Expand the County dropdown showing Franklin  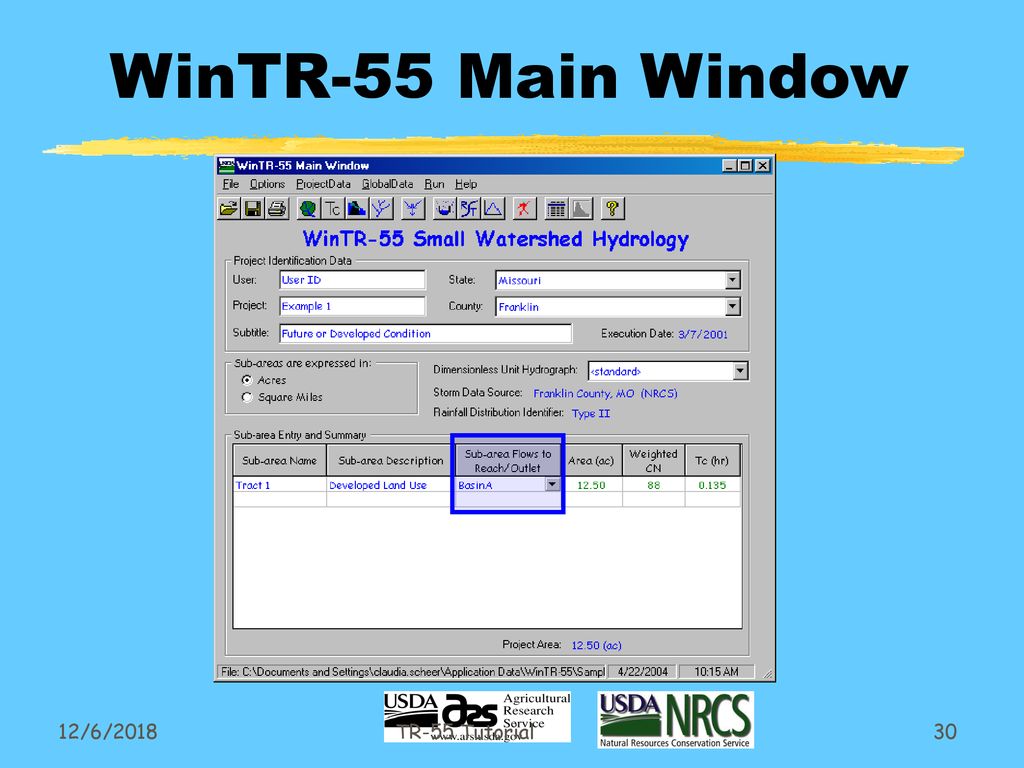(x=733, y=306)
